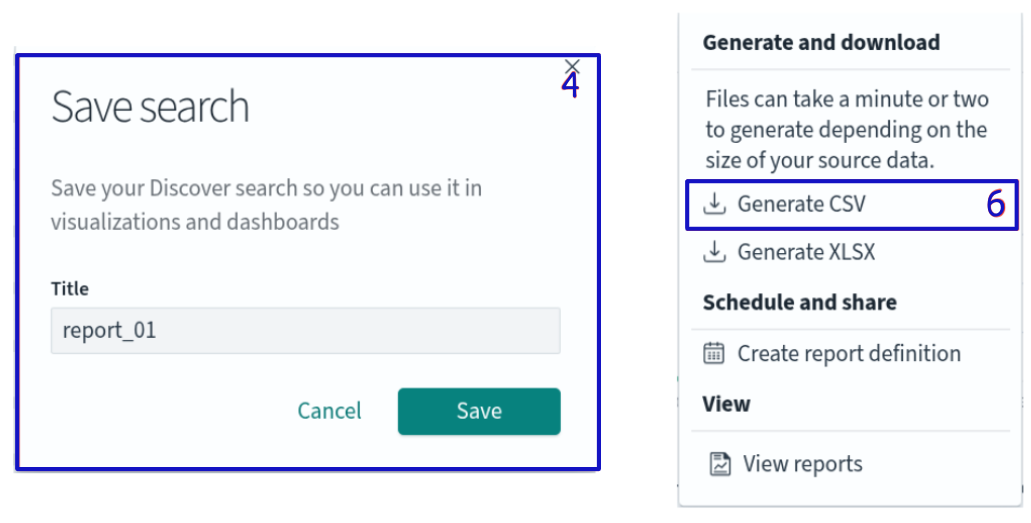Click the Generate and download section header

pos(821,43)
